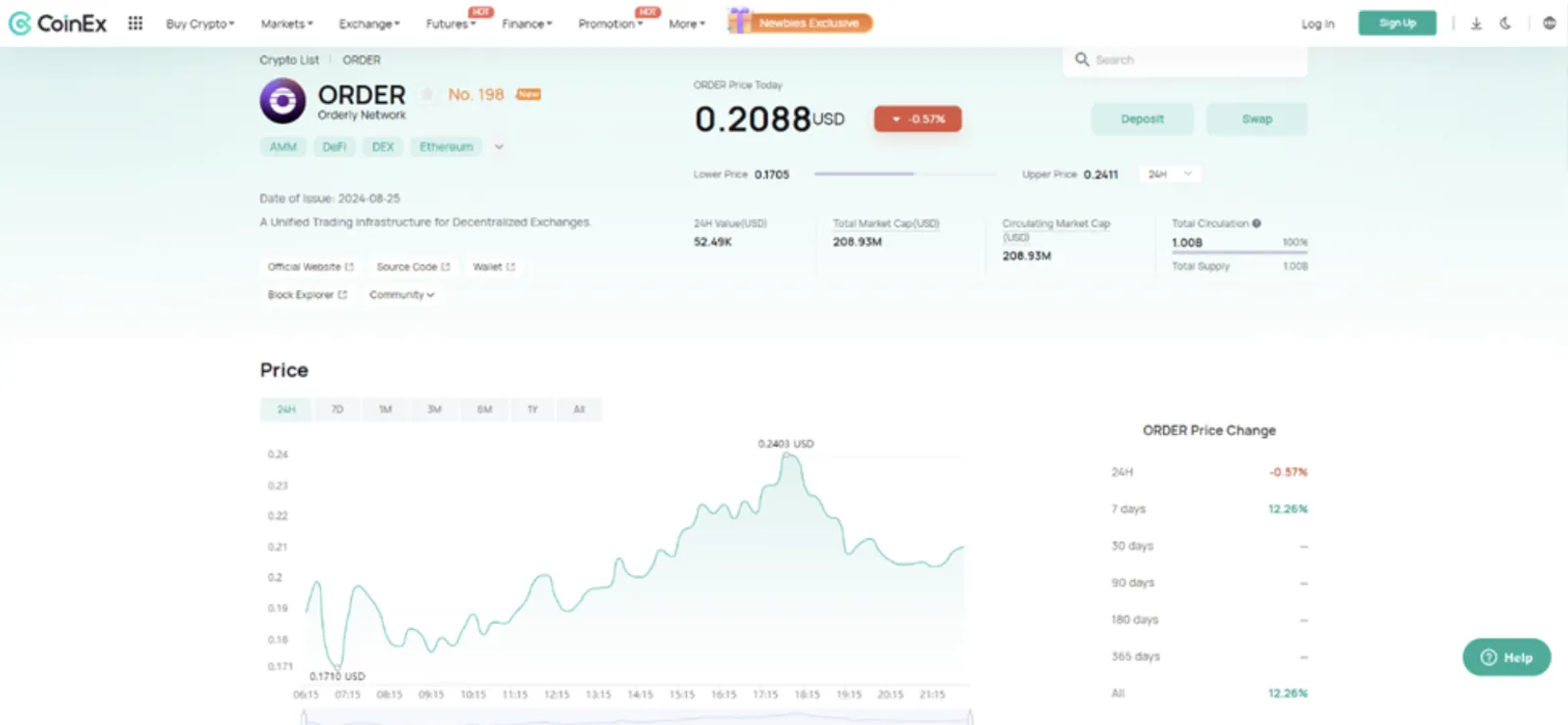Click the 208.93M Total Market Cap value

click(857, 242)
